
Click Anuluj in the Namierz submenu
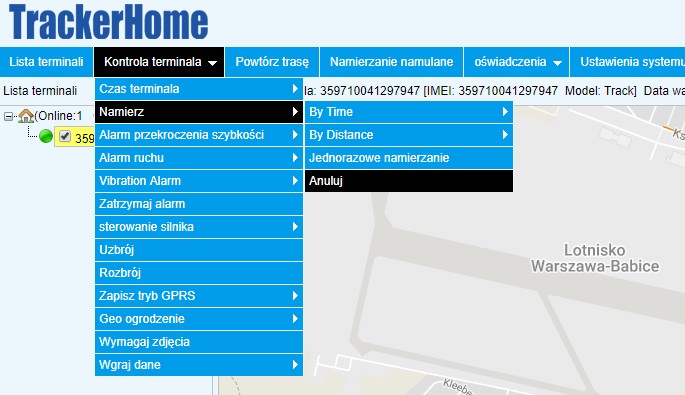(x=409, y=181)
